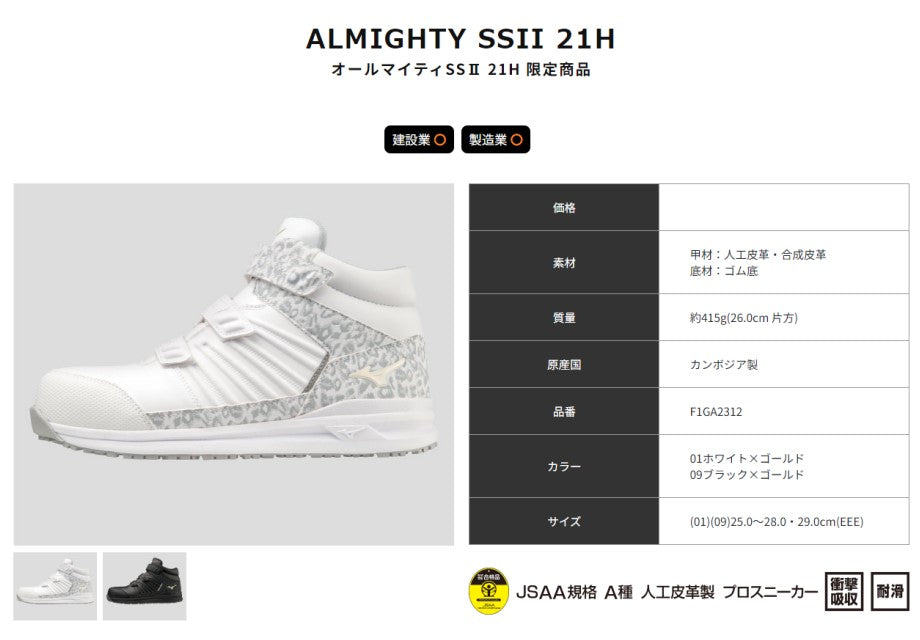Click the main white shoe product image
920x640 pixels.
click(234, 364)
